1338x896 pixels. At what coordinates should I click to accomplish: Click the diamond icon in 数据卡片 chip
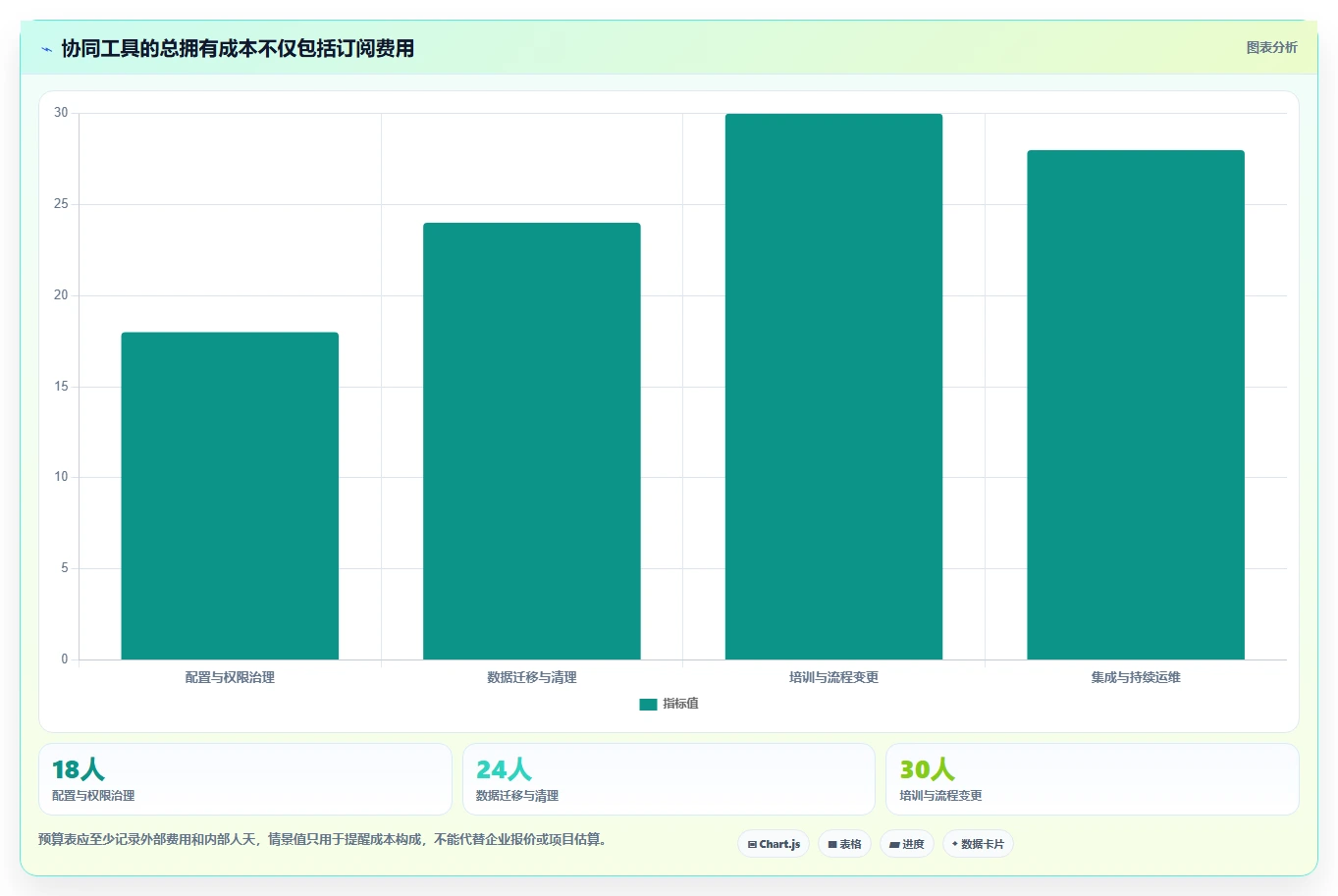(955, 844)
